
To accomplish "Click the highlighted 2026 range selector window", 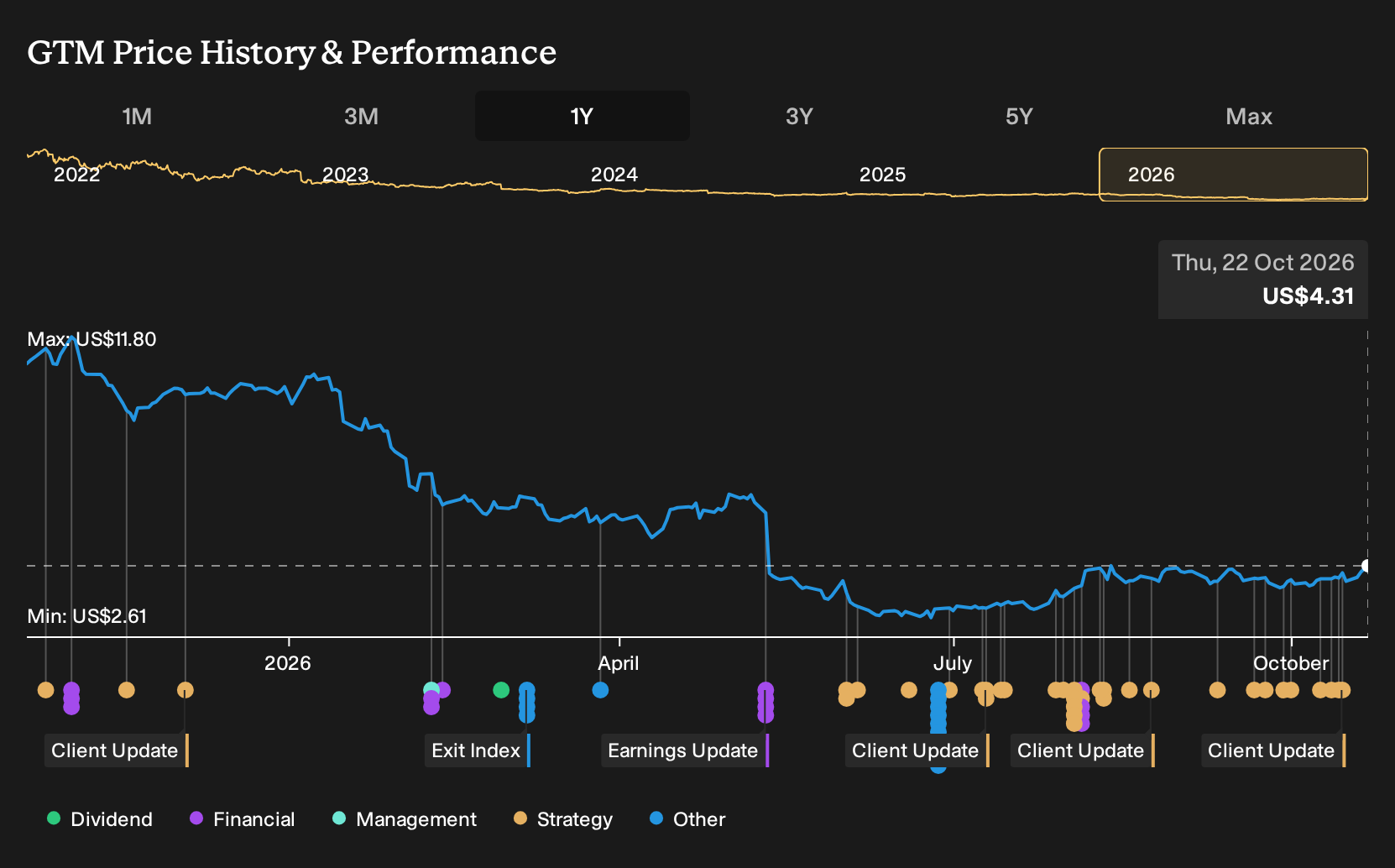I will pos(1233,175).
